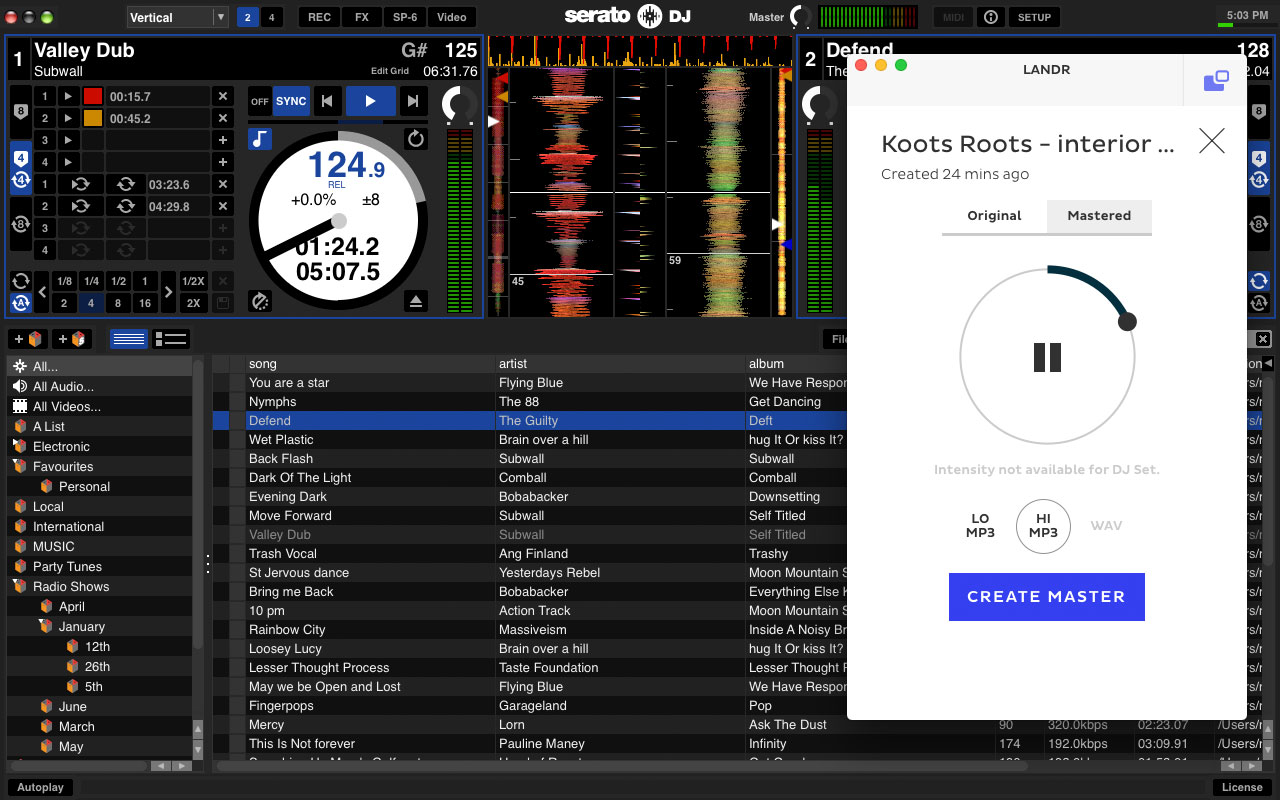Screen dimensions: 1280x800
Task: Switch to the Mastered tab in LANDR
Action: pyautogui.click(x=1099, y=216)
